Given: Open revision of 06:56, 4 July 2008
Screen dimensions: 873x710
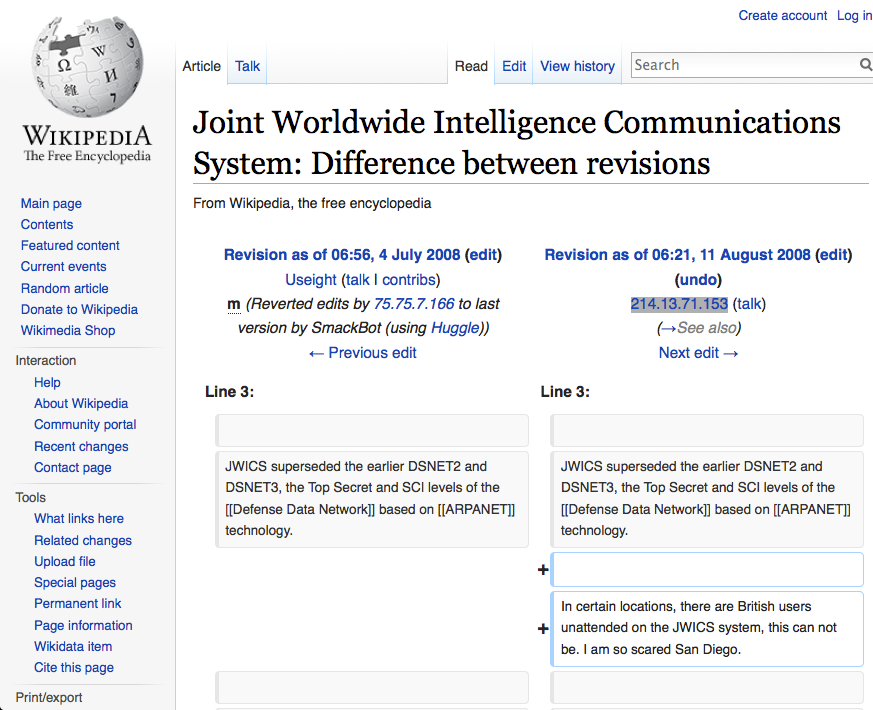Looking at the screenshot, I should tap(342, 255).
